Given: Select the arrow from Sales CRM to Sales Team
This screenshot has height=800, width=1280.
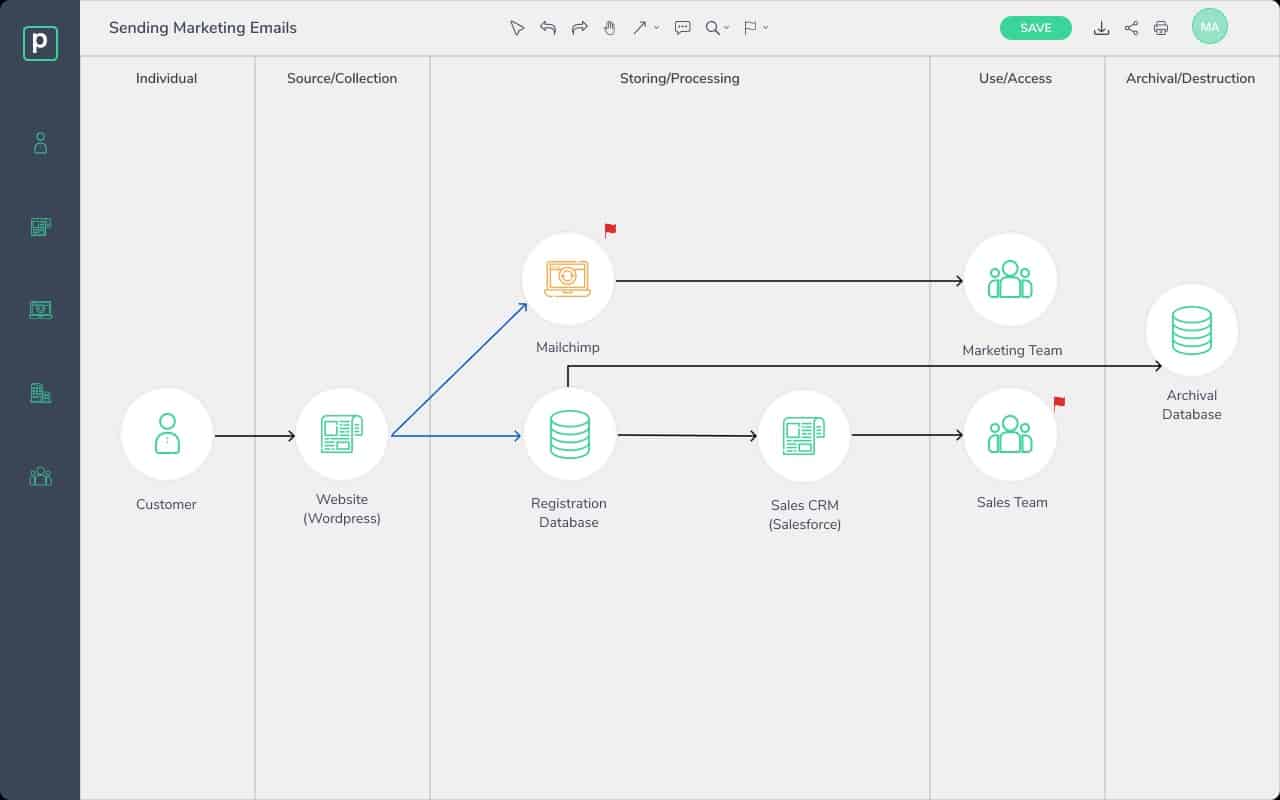Looking at the screenshot, I should (908, 435).
